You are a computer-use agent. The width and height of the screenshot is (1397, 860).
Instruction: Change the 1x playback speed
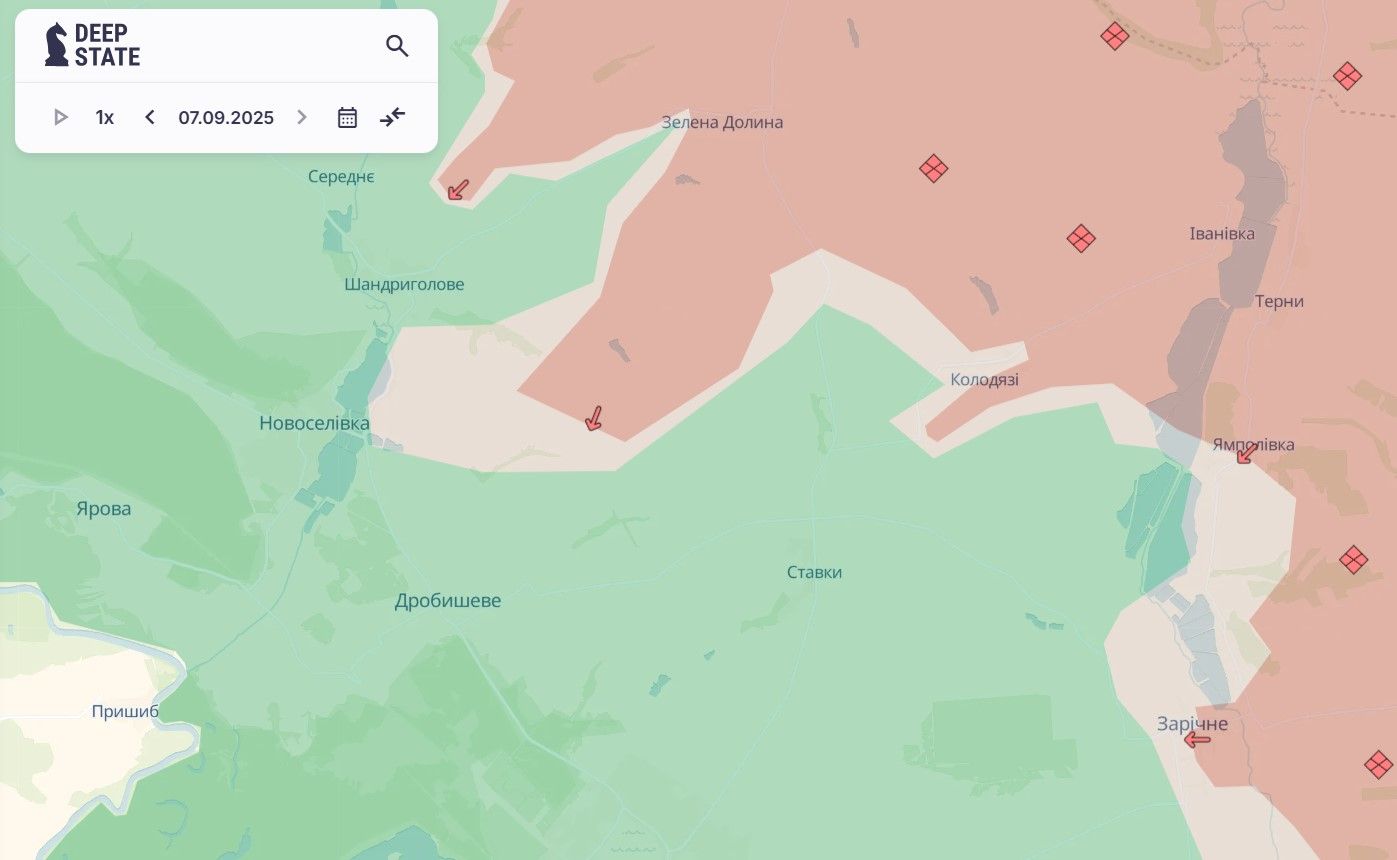pyautogui.click(x=105, y=118)
